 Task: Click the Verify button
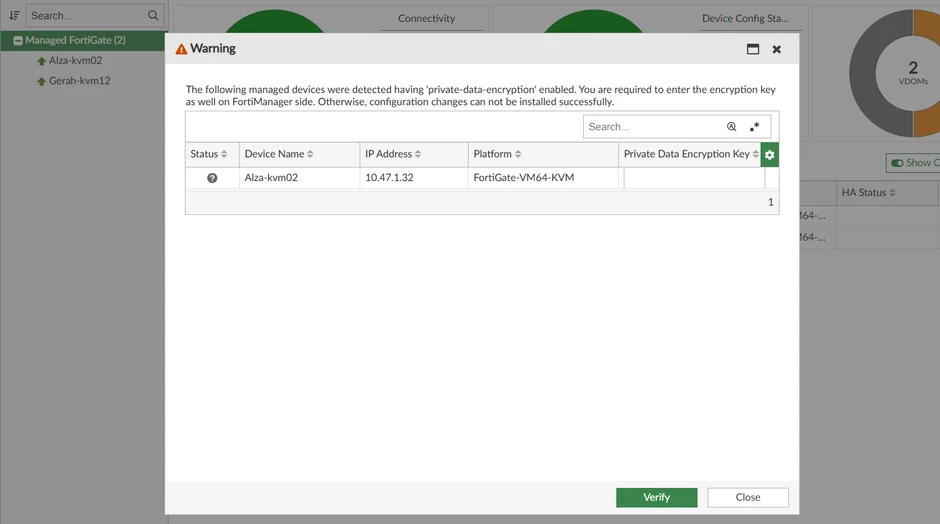point(656,497)
